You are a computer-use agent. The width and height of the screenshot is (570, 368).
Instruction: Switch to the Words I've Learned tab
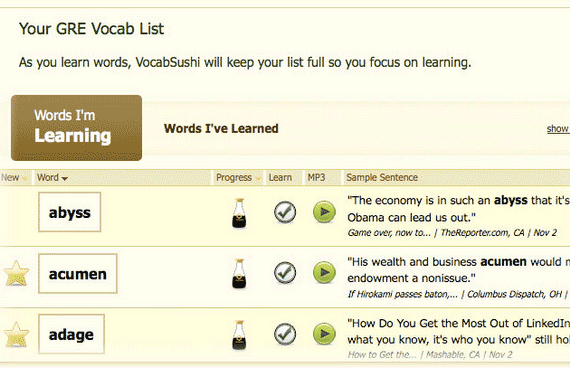(x=221, y=128)
